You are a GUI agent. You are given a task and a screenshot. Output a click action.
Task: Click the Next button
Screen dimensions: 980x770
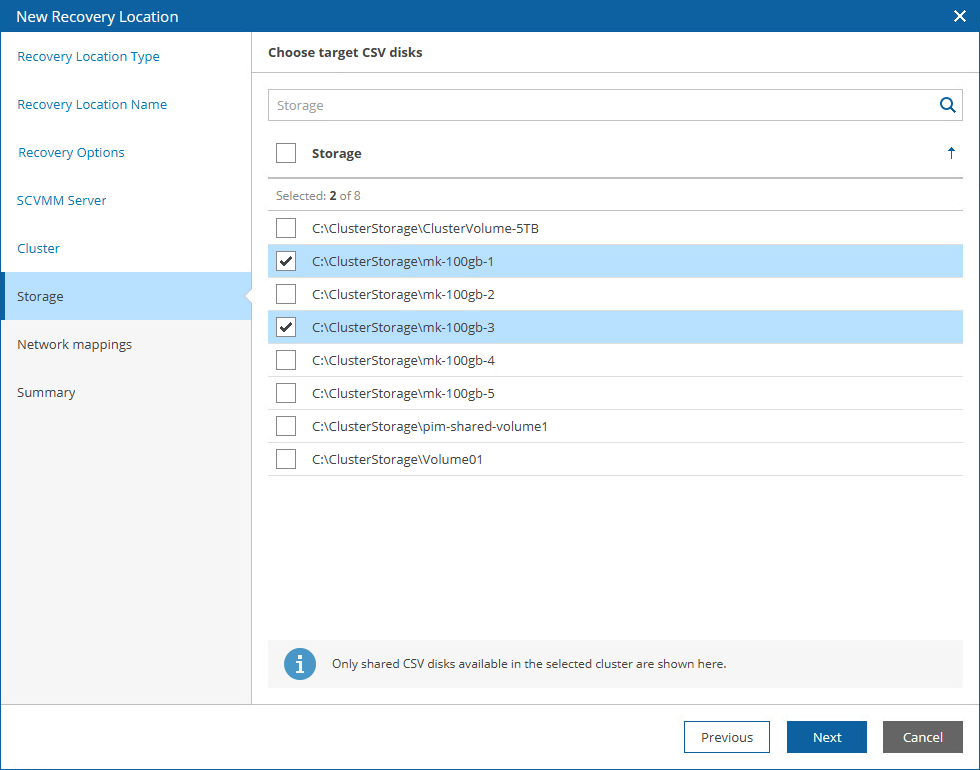(x=826, y=737)
